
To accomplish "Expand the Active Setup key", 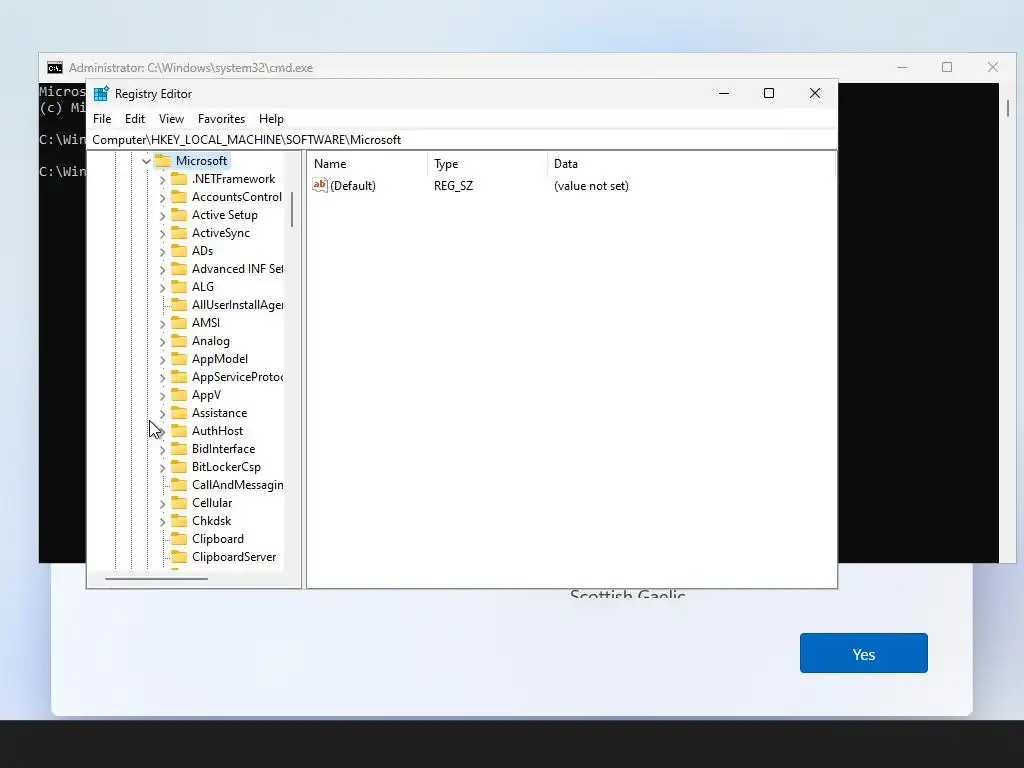I will click(x=163, y=215).
